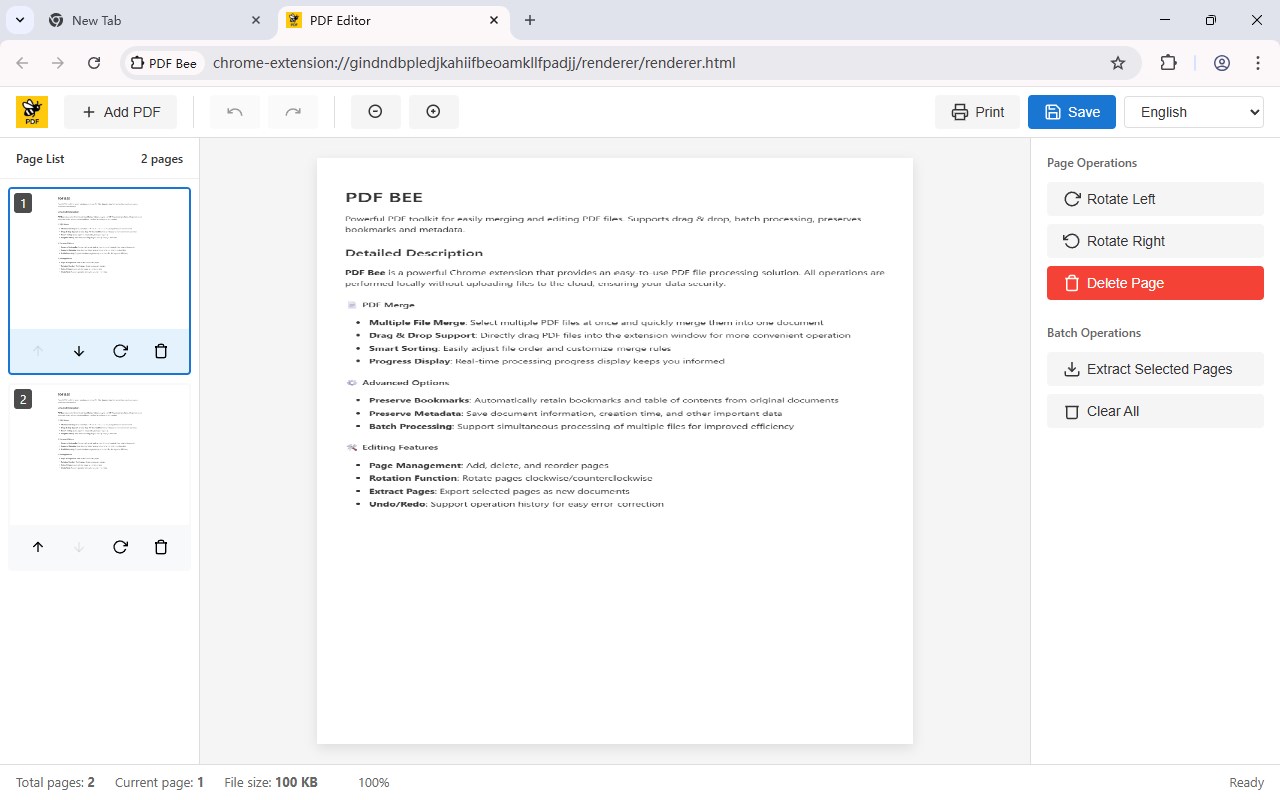Screen dimensions: 1280x800
Task: Move page 1 up arrow
Action: (38, 351)
